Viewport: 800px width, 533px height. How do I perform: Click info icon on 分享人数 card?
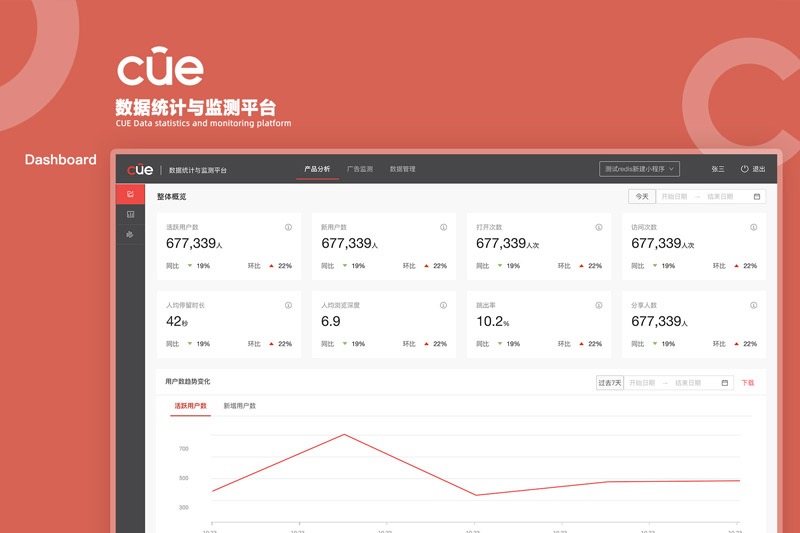[754, 306]
